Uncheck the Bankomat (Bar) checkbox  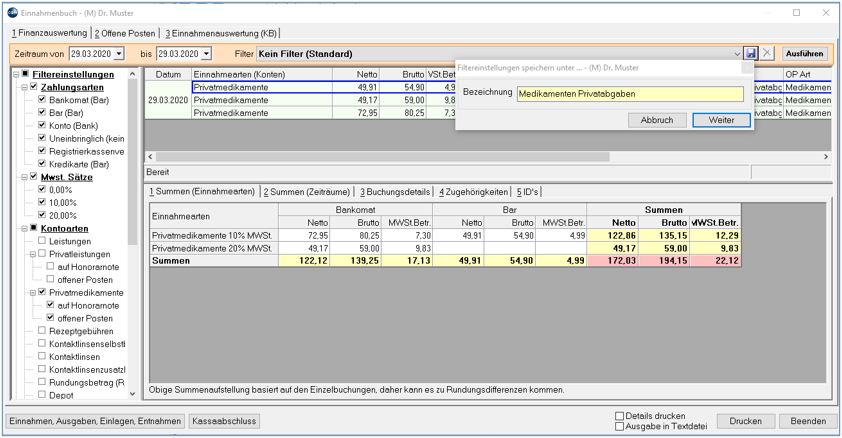click(x=42, y=99)
